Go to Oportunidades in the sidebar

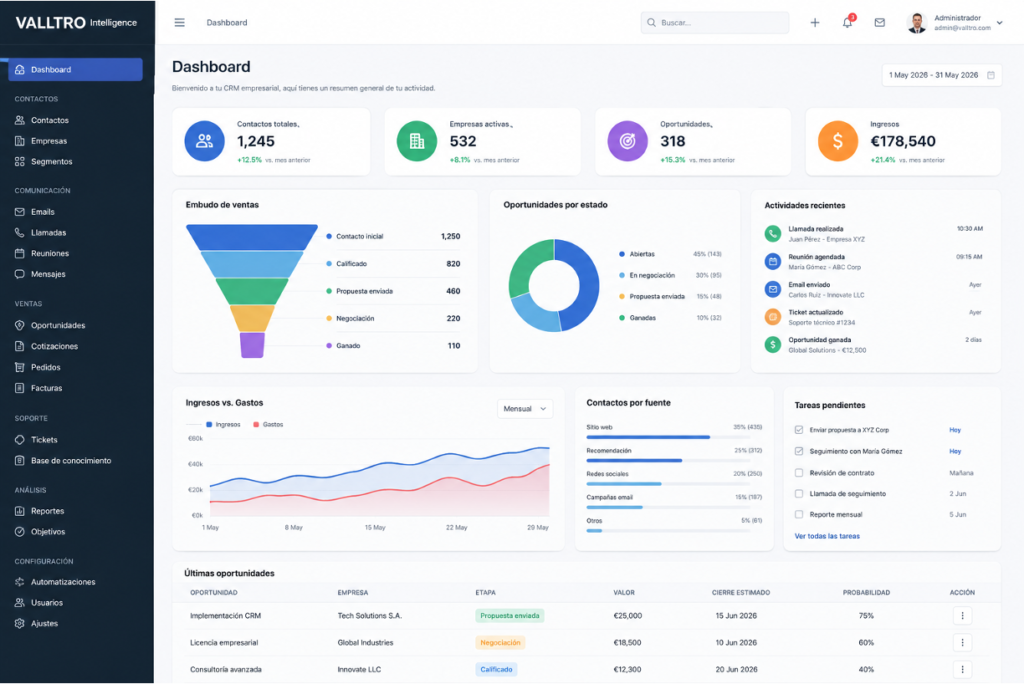point(57,325)
